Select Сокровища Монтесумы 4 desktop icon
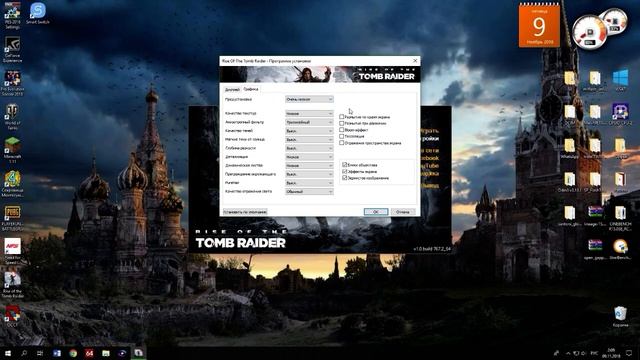The width and height of the screenshot is (640, 360). coord(12,184)
